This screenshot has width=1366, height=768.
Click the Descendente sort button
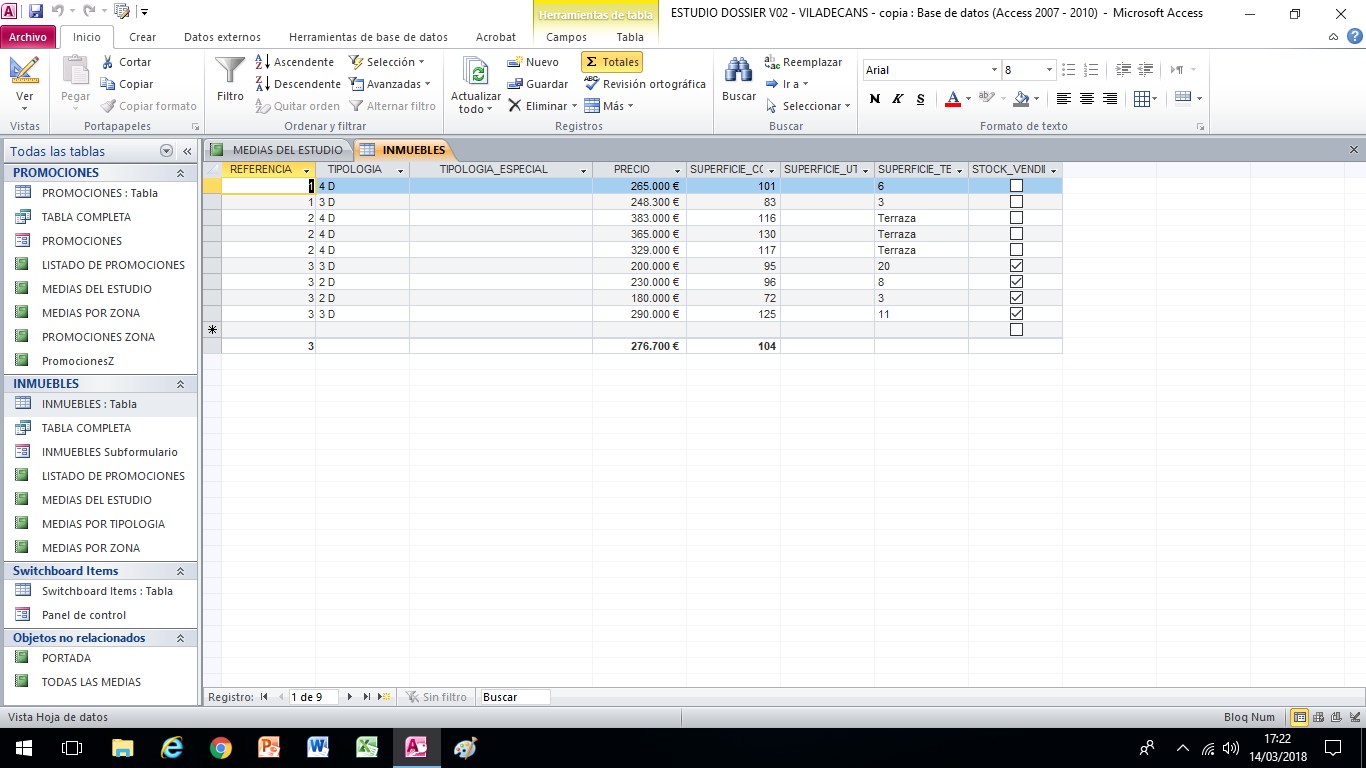tap(298, 84)
